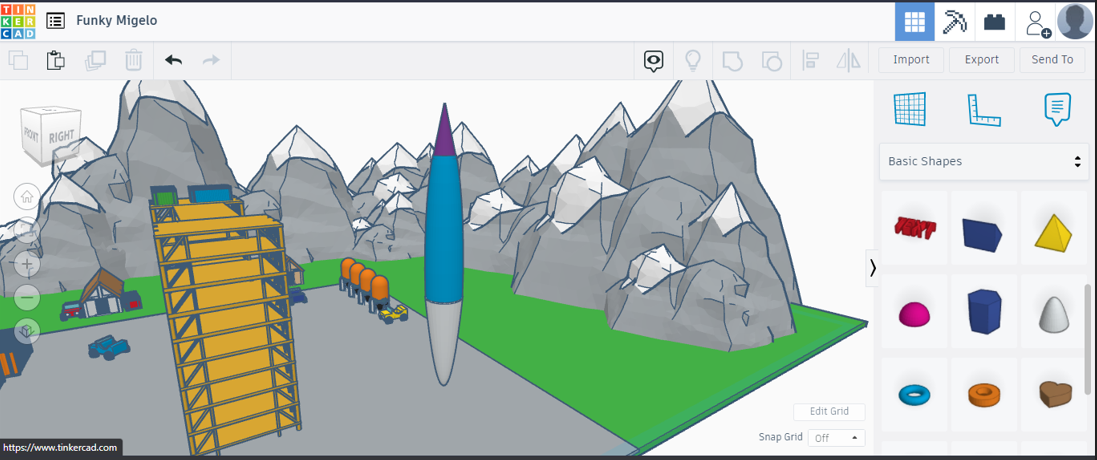Click the Zoom in plus icon
The image size is (1097, 460).
point(27,264)
